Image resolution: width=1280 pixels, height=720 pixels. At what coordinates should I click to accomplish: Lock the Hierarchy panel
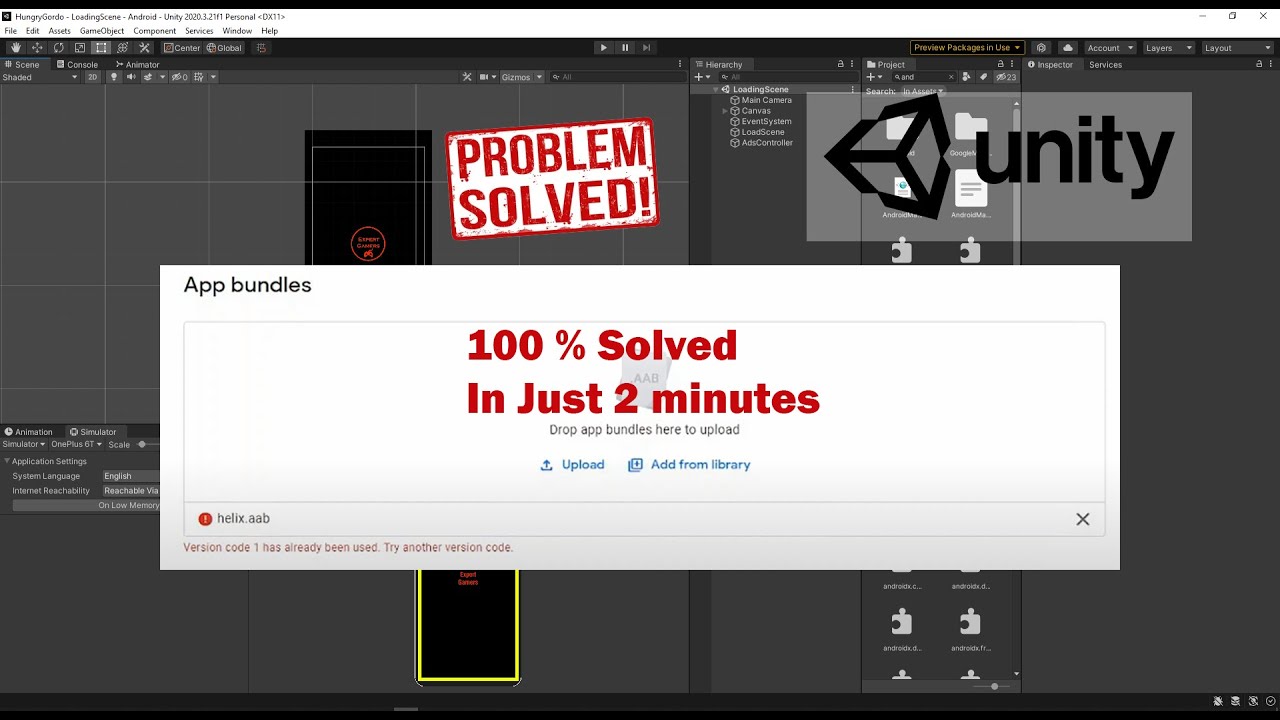pos(840,64)
